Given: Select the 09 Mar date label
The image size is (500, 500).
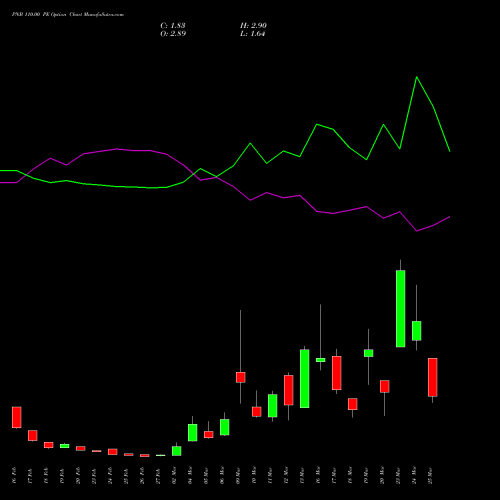Looking at the screenshot, I should pyautogui.click(x=238, y=475).
